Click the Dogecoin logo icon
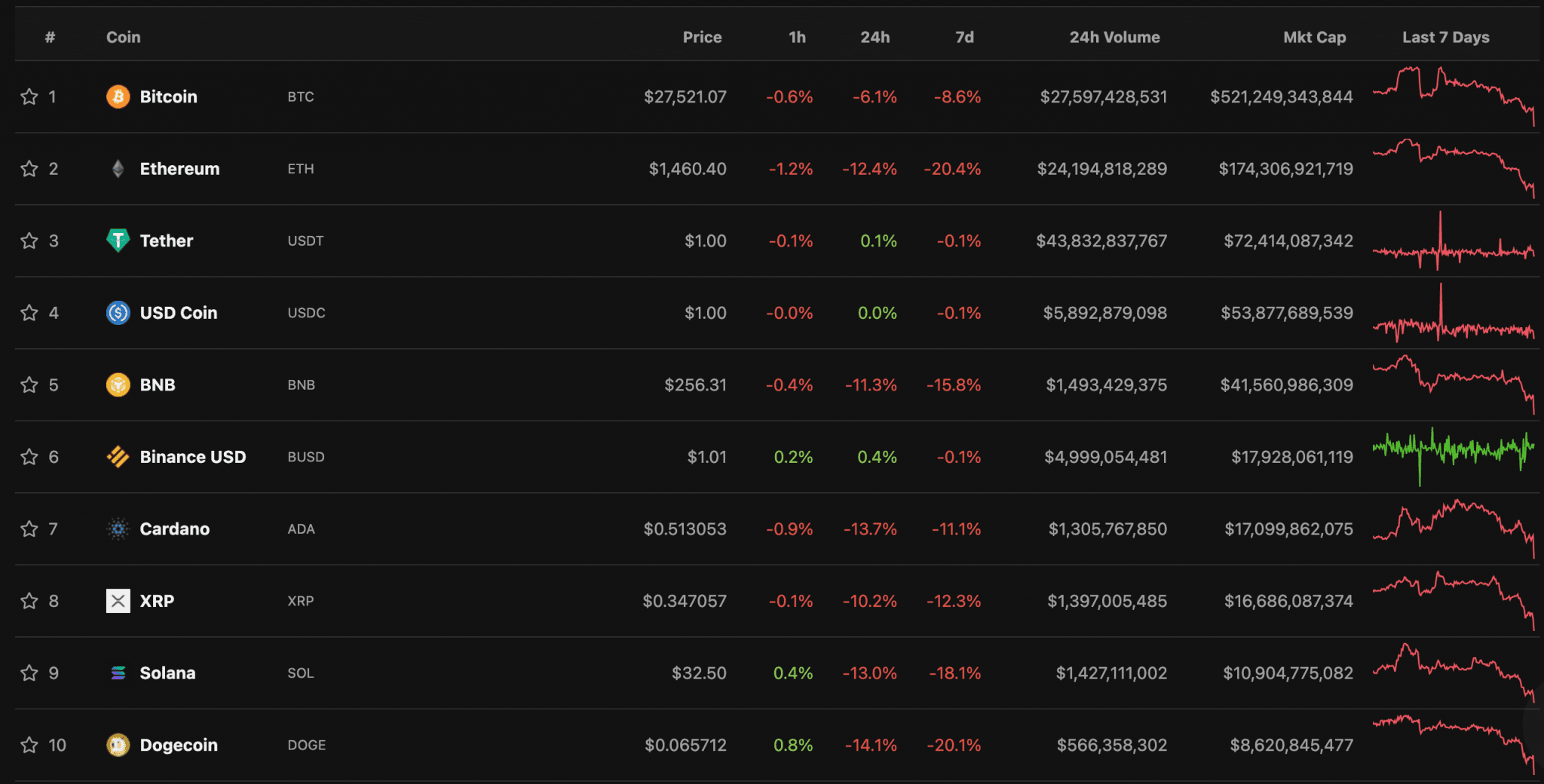This screenshot has height=784, width=1544. coord(118,745)
